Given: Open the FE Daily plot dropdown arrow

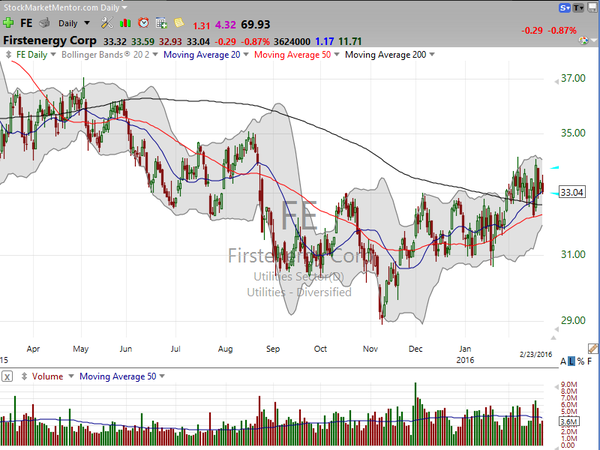Looking at the screenshot, I should (x=53, y=55).
